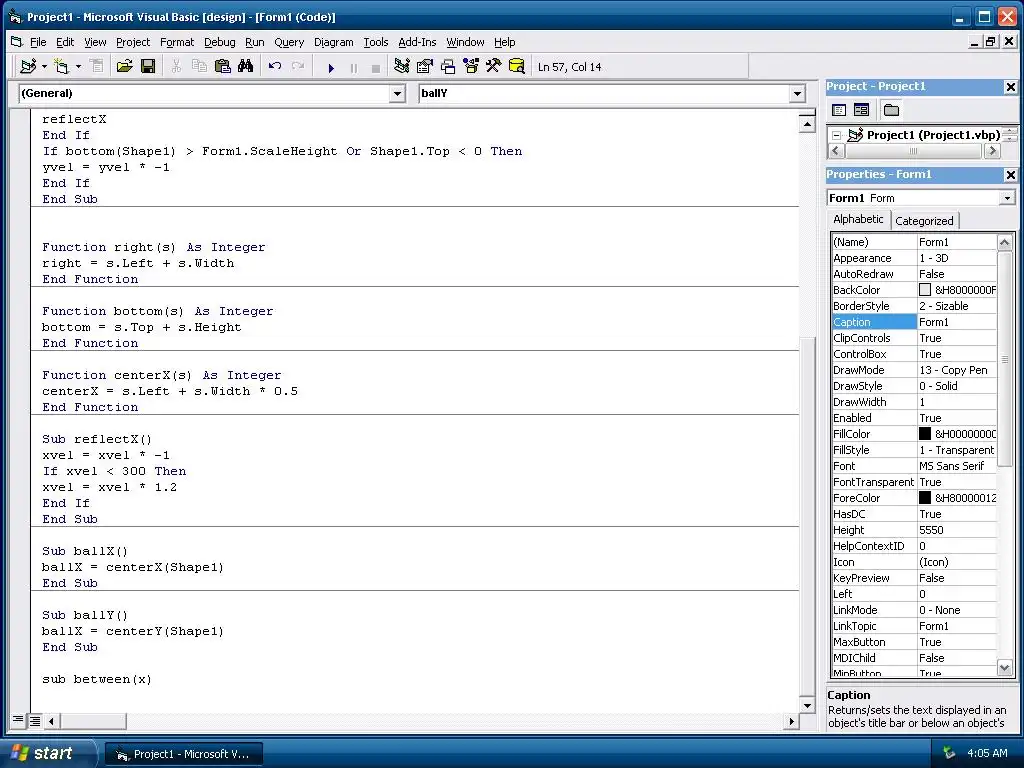The width and height of the screenshot is (1024, 768).
Task: Collapse the Project1 (Project1.vbp) tree node
Action: coord(837,136)
